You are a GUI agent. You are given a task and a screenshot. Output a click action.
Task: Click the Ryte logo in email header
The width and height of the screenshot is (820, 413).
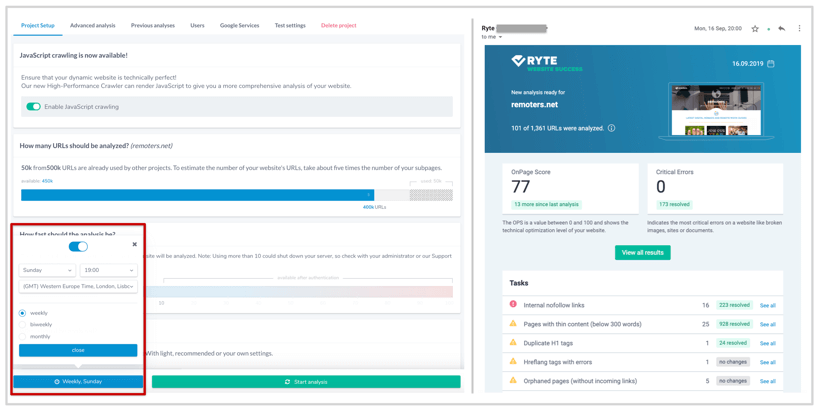tap(546, 63)
